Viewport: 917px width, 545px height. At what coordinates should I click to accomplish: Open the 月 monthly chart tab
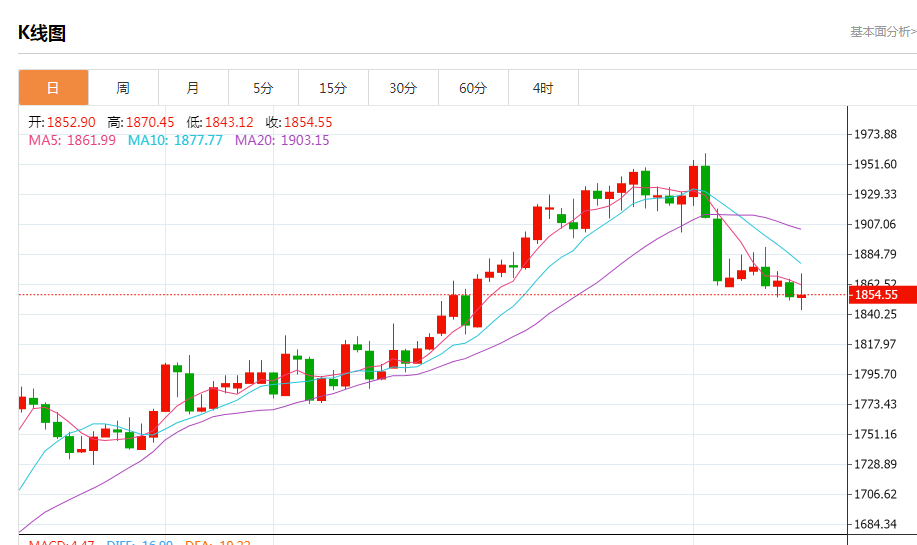coord(193,88)
